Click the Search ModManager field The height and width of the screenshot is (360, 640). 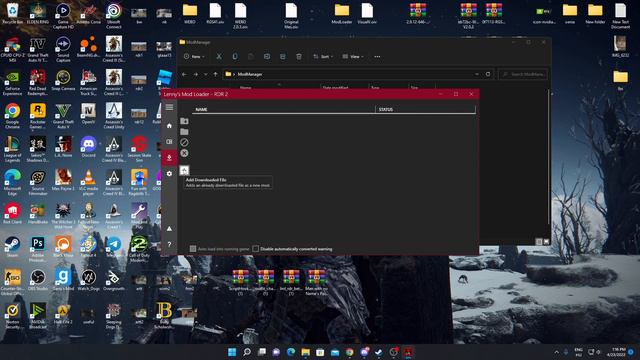pyautogui.click(x=523, y=74)
